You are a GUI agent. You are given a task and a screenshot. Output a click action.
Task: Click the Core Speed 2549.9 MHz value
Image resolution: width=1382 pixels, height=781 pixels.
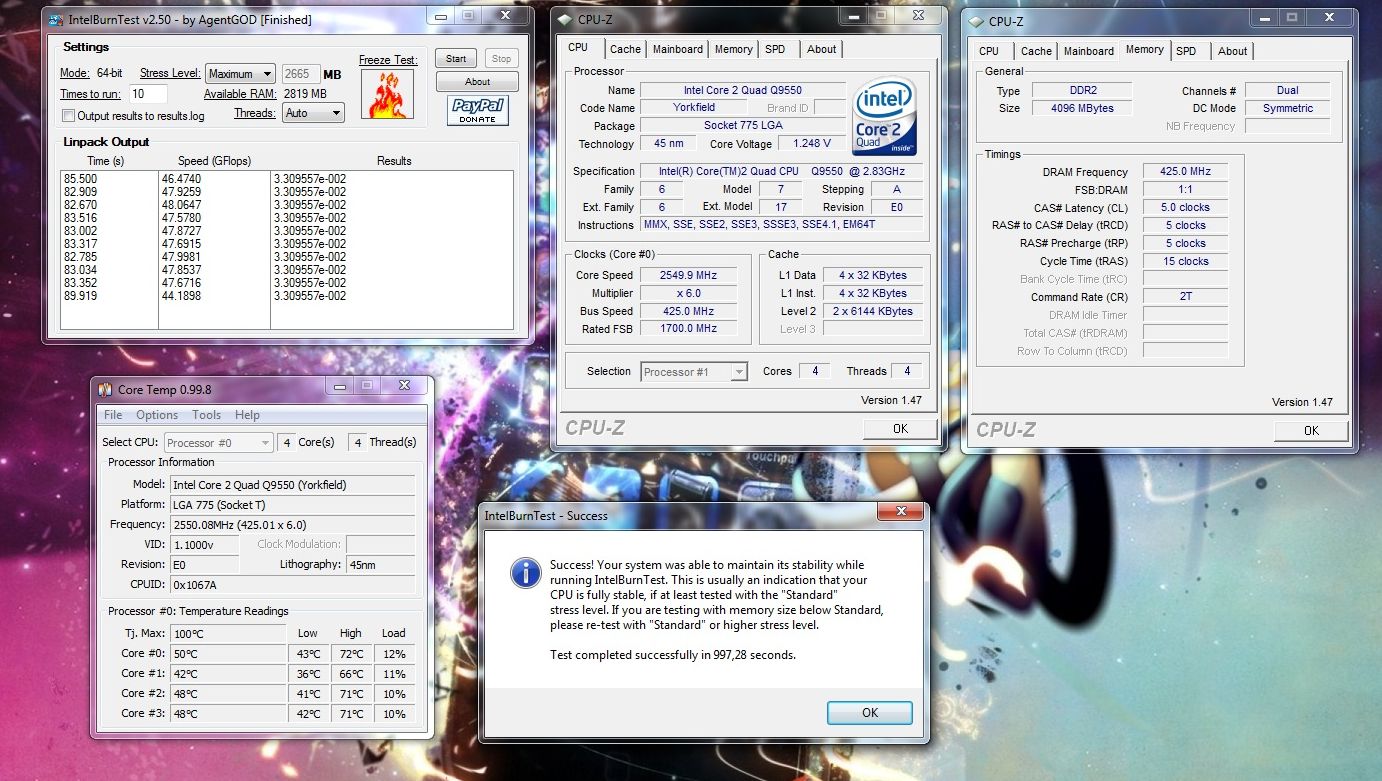688,275
